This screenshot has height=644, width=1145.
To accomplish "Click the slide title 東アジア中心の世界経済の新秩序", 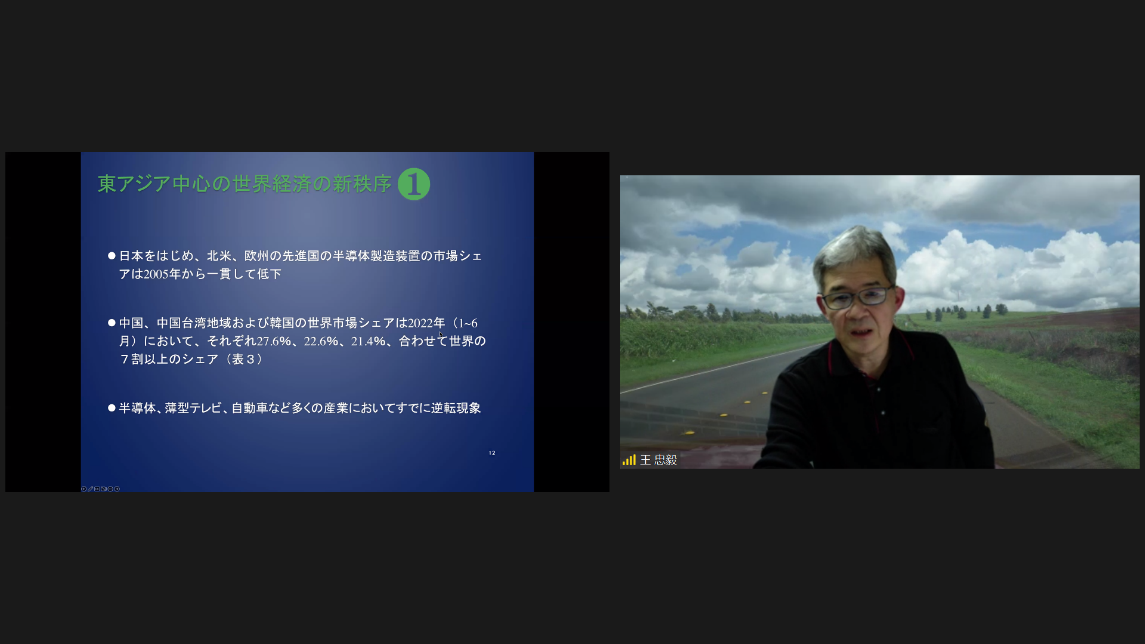I will click(244, 184).
